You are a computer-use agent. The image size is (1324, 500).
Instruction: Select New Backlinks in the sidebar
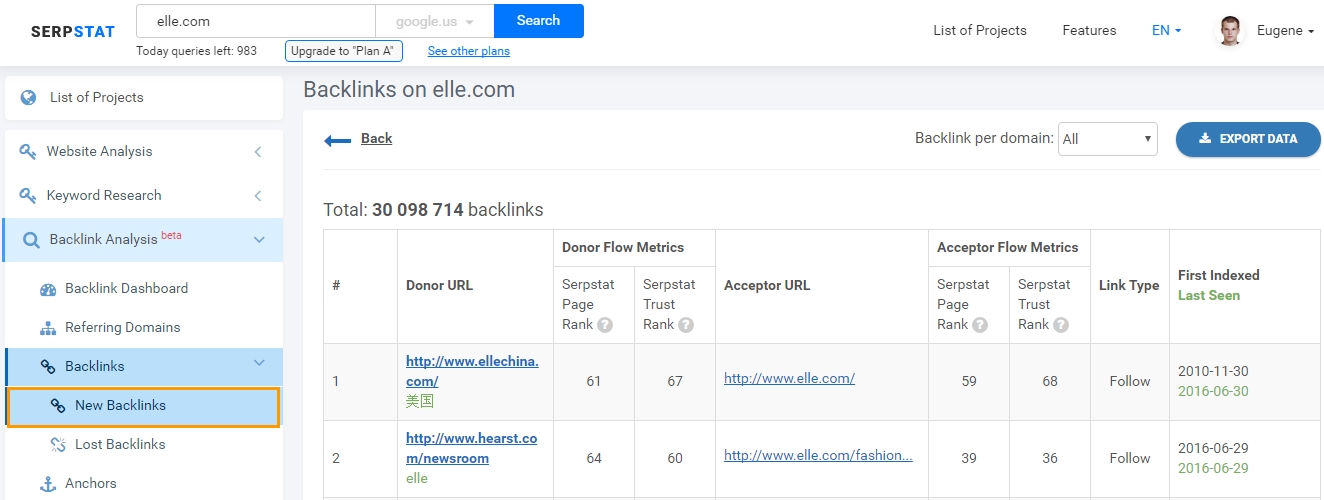click(x=143, y=406)
